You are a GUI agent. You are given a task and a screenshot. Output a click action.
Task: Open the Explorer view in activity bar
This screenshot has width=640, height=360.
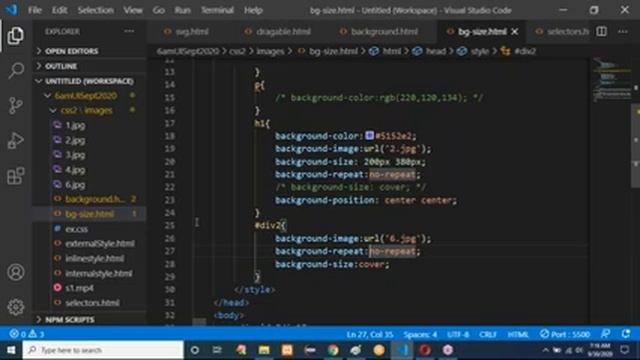click(16, 36)
